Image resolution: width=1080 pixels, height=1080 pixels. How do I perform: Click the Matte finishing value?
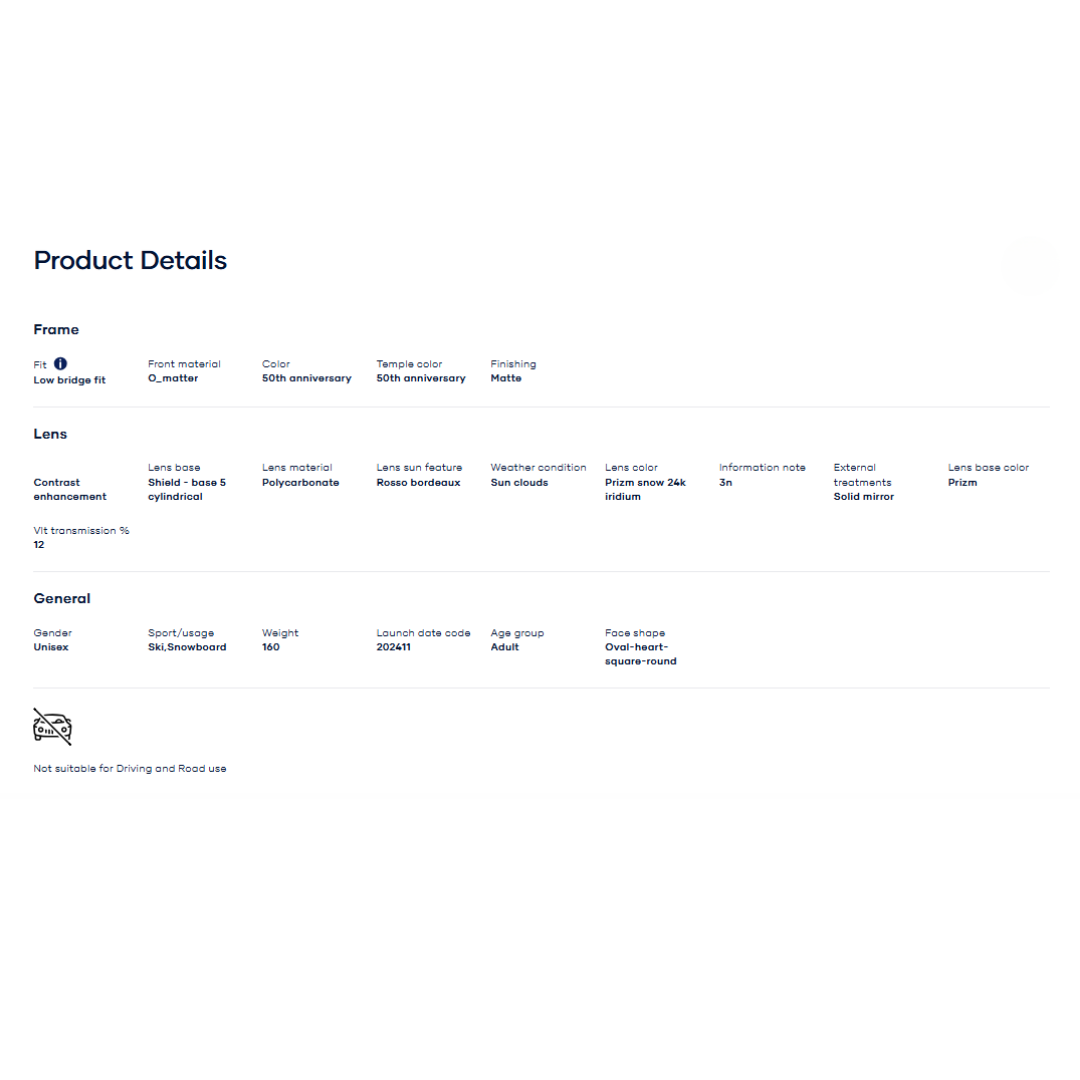506,379
